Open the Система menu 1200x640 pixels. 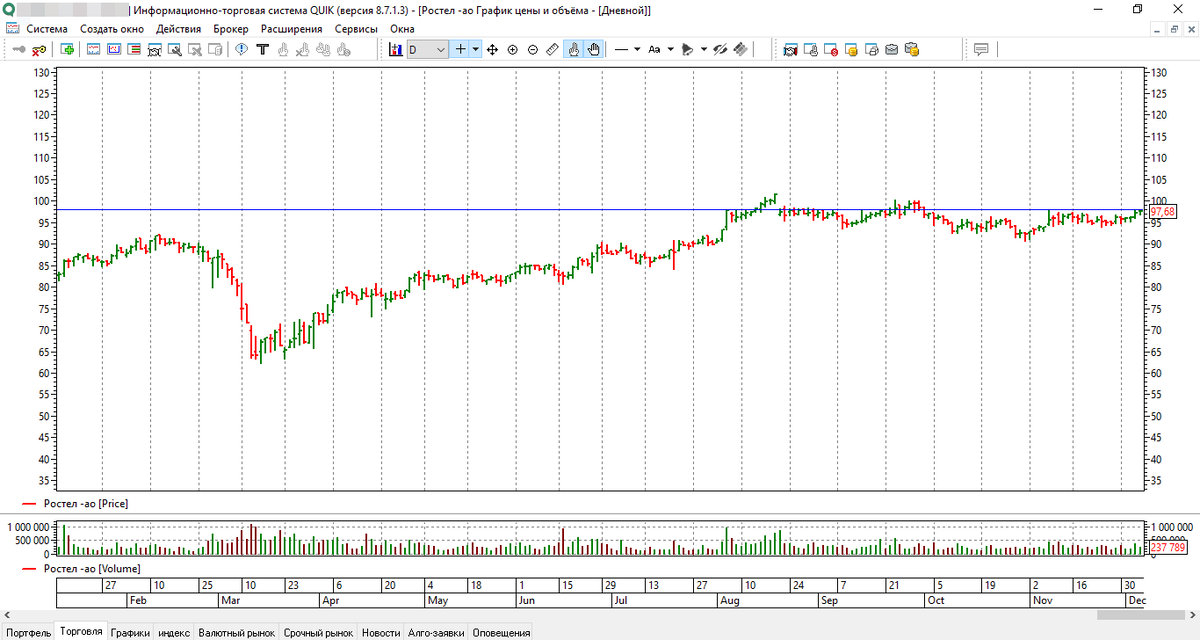pos(48,29)
